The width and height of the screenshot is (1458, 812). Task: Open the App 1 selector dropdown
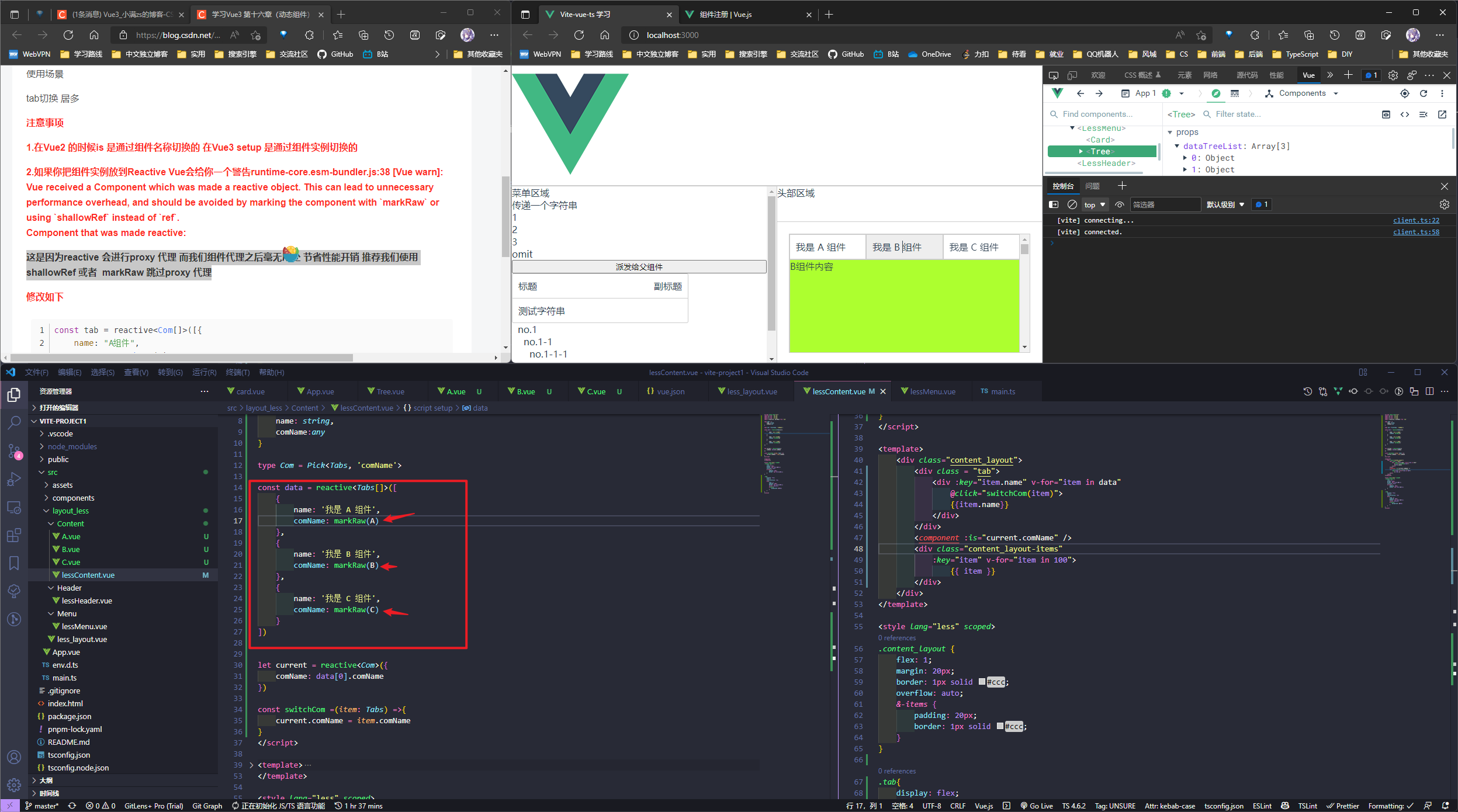(1152, 93)
